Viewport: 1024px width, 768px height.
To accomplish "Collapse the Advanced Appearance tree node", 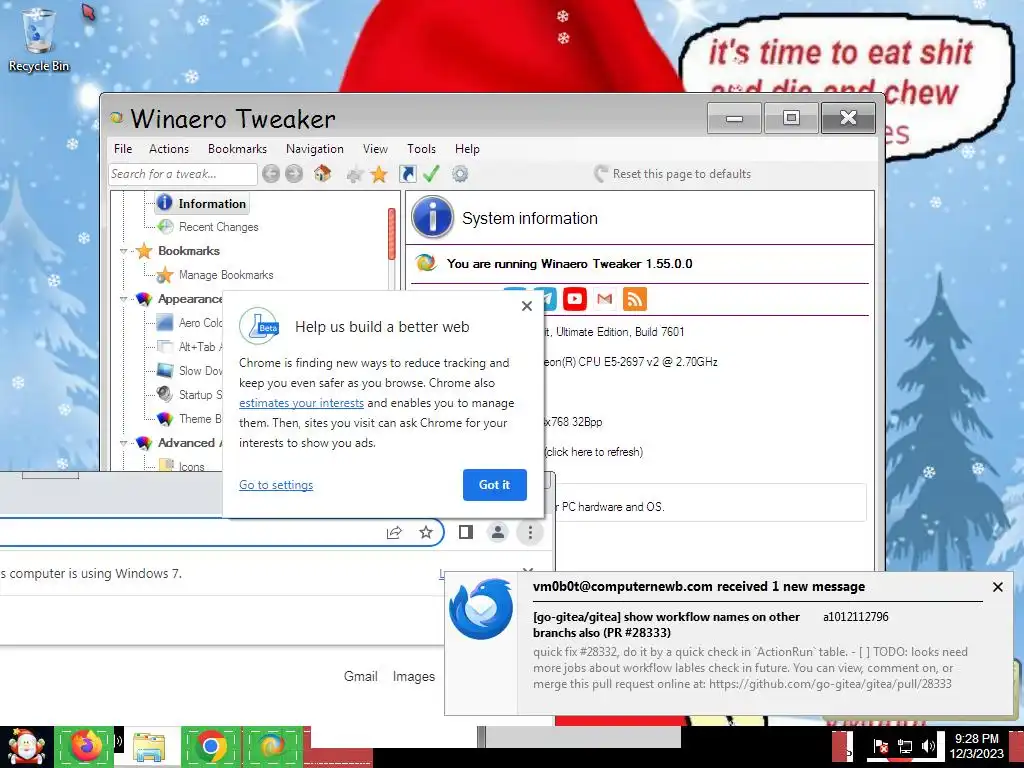I will point(123,443).
